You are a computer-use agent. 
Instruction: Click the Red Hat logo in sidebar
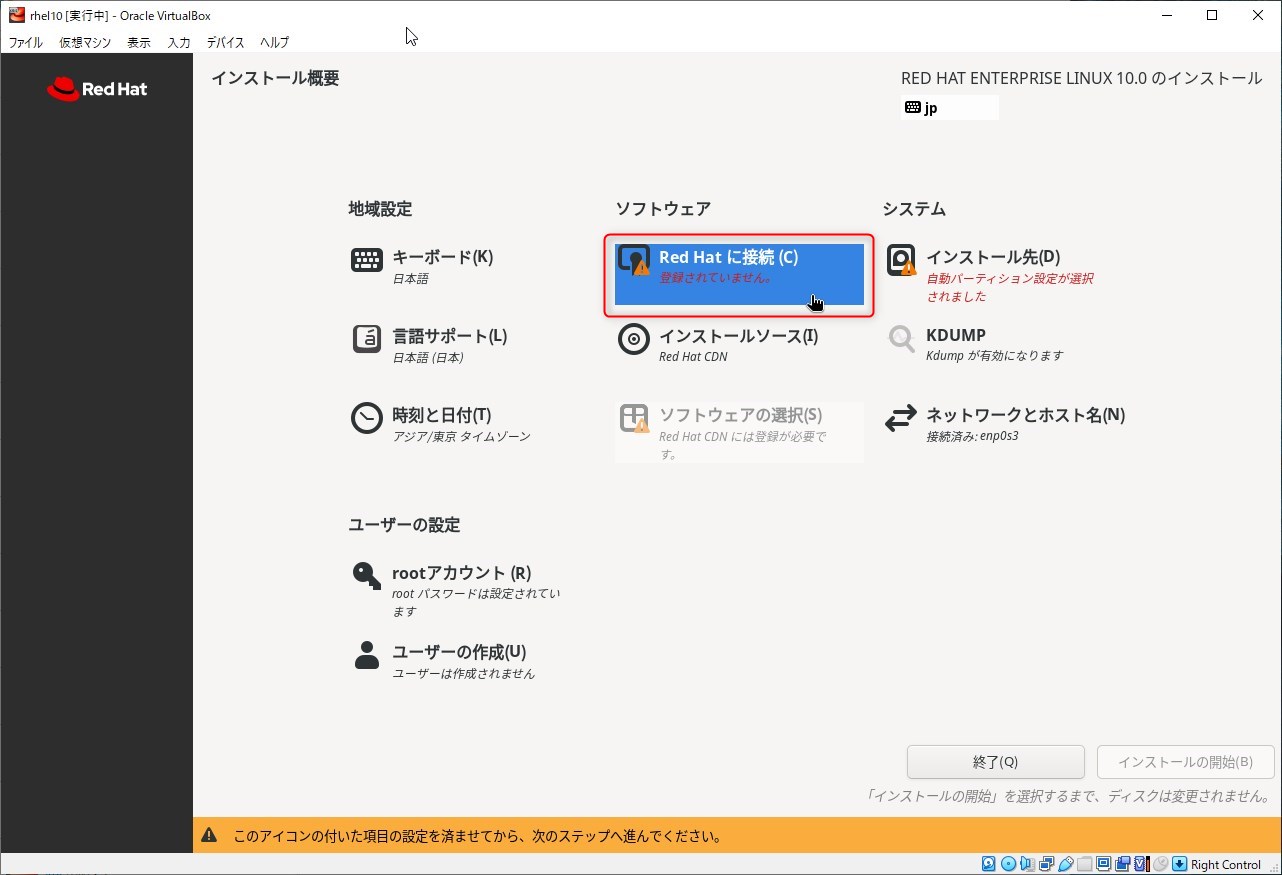(97, 89)
